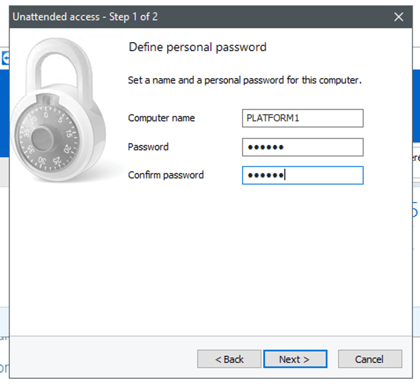420x384 pixels.
Task: Go back with the Back button
Action: point(229,359)
